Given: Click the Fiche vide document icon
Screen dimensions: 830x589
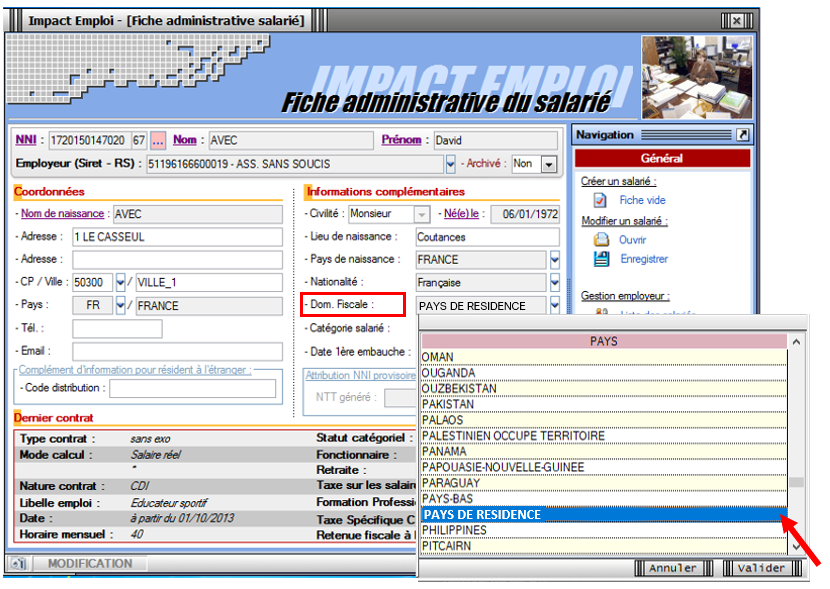Looking at the screenshot, I should [x=600, y=201].
